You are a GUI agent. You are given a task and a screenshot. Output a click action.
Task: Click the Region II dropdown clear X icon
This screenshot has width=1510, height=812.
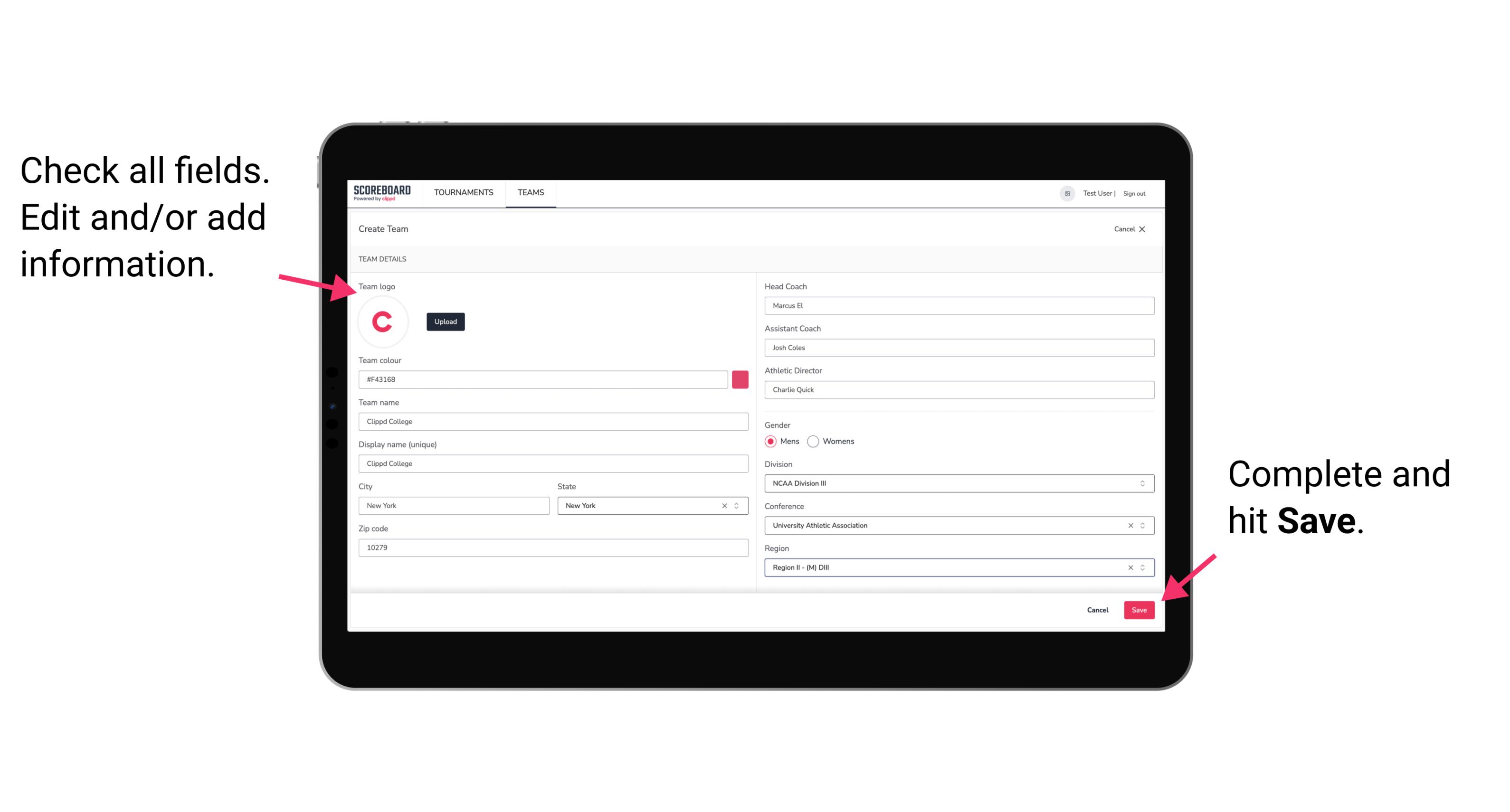1127,568
